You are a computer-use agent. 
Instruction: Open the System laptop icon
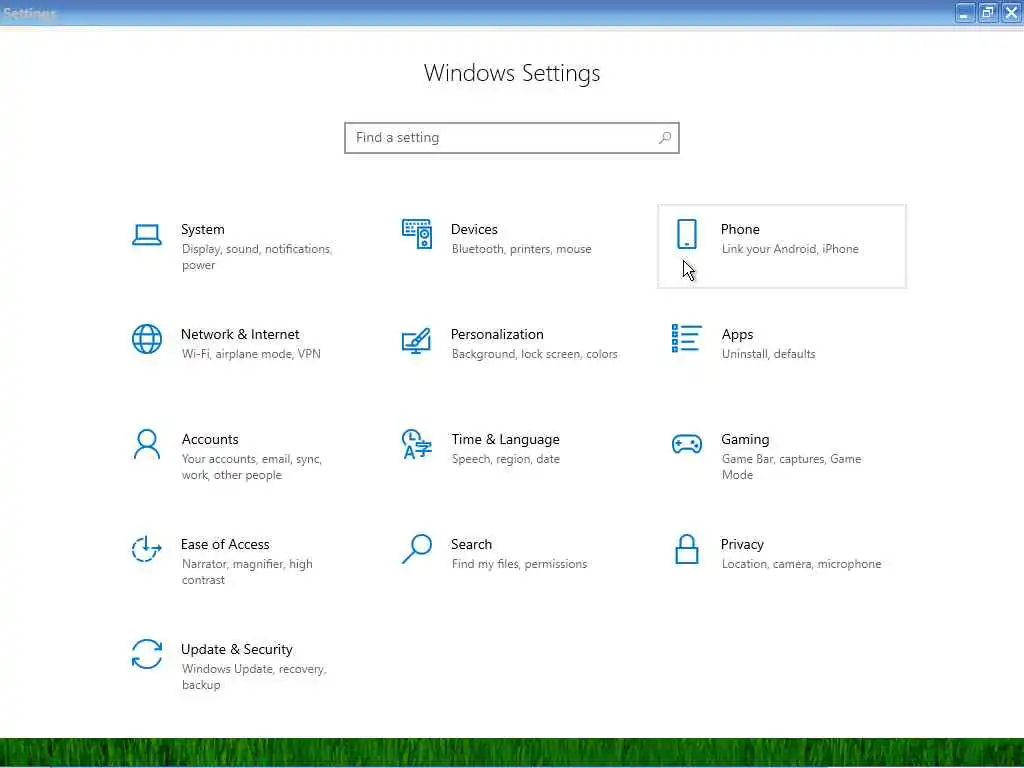click(x=146, y=235)
